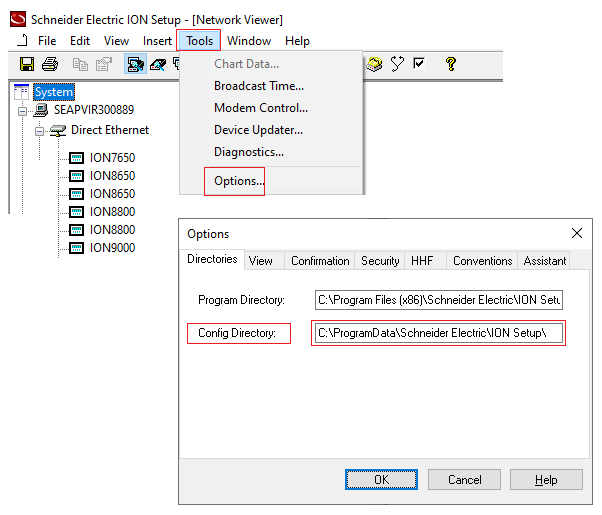Open the View menu in the menu bar

point(116,41)
